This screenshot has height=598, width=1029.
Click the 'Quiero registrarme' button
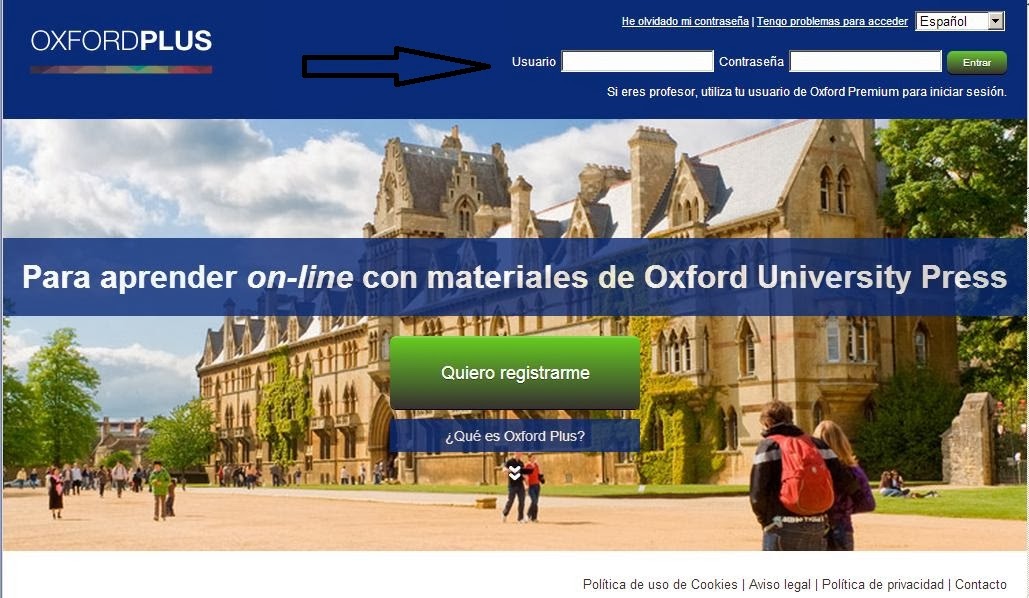(515, 373)
